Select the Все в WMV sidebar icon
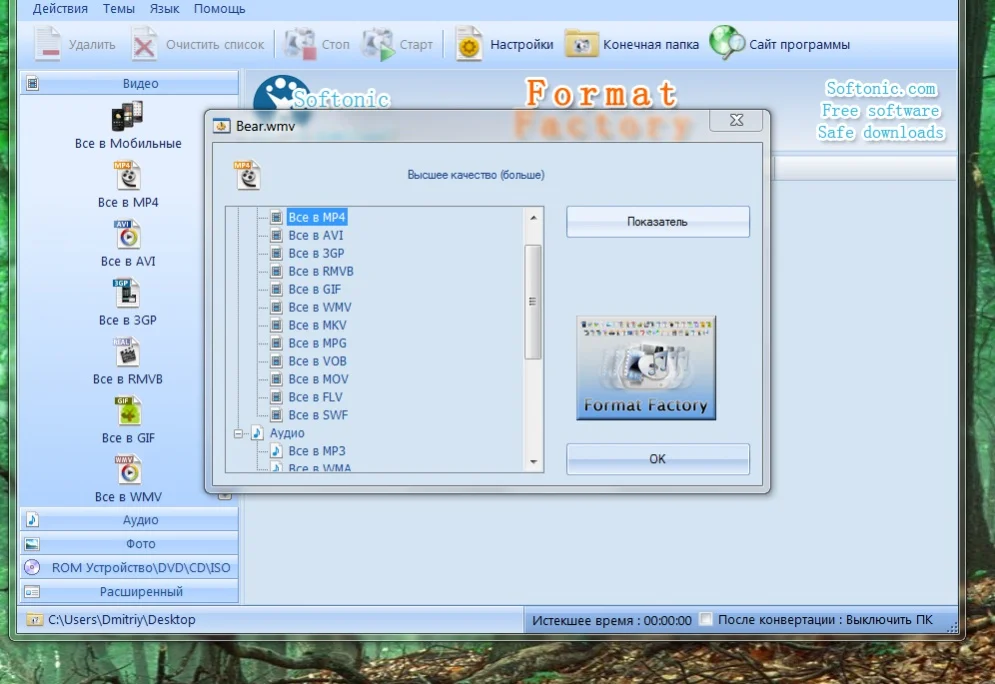 (x=128, y=470)
